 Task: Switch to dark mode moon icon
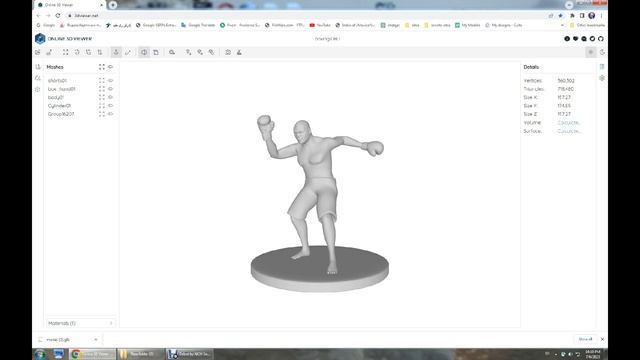point(602,52)
